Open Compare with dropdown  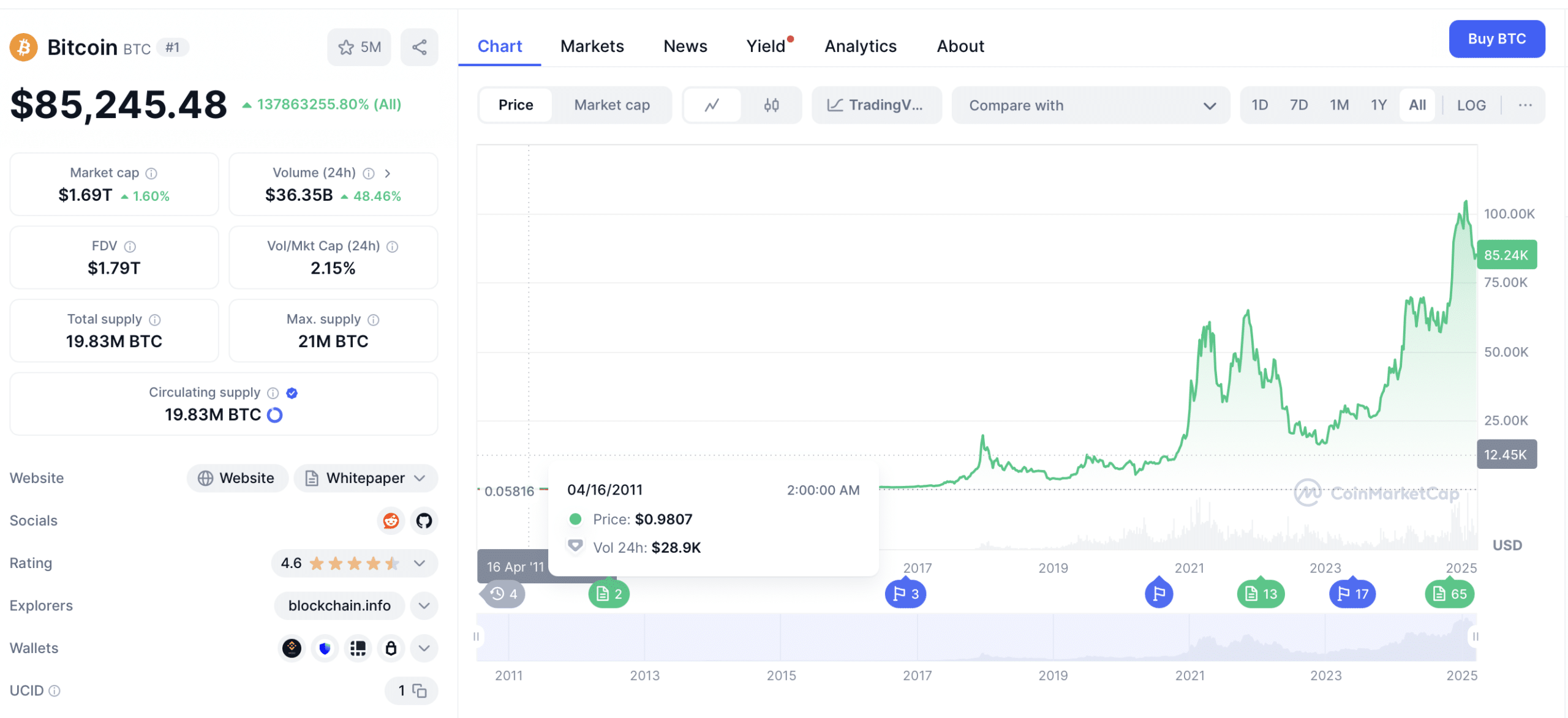tap(1090, 105)
